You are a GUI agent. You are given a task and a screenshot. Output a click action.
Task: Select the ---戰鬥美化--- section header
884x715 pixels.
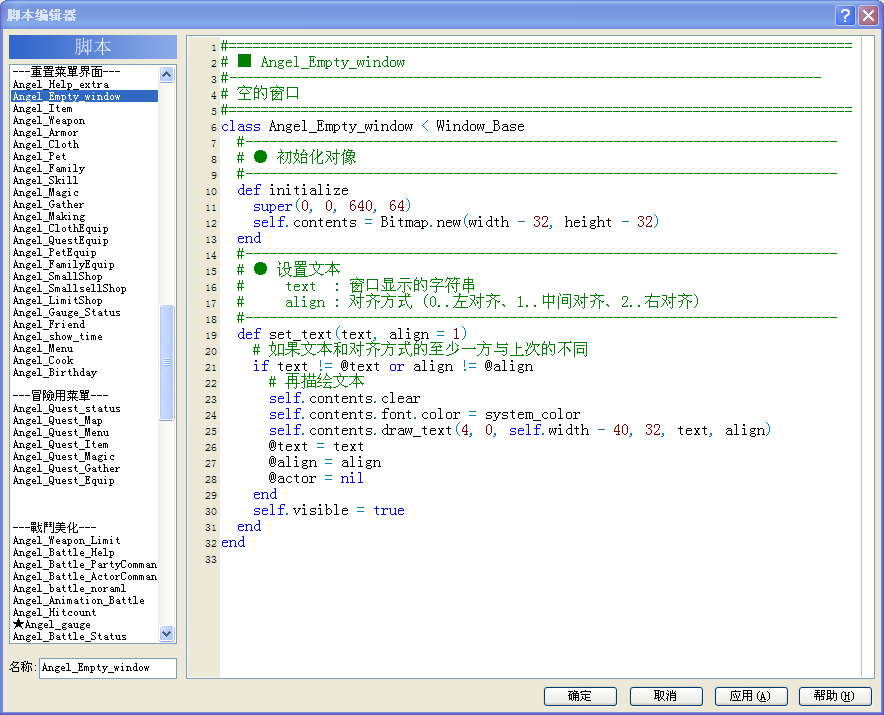click(55, 527)
